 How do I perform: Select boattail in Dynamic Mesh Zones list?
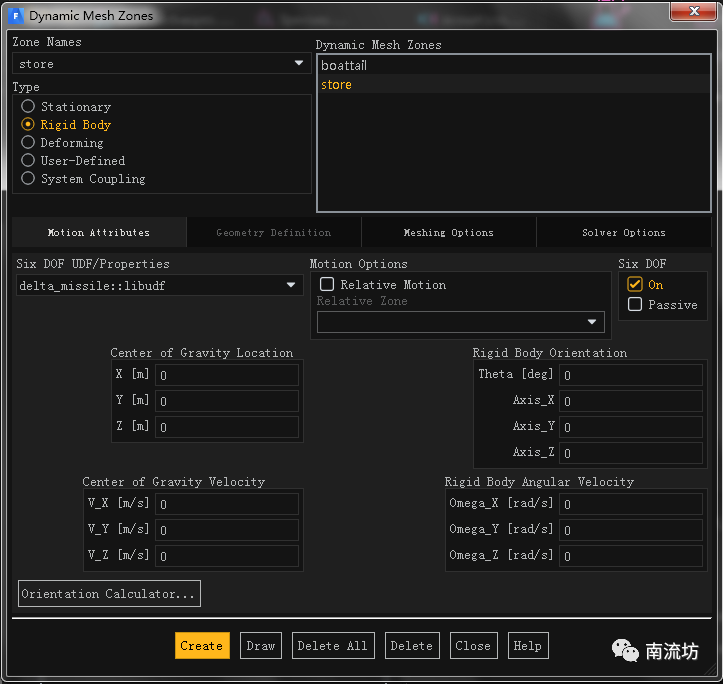coord(344,65)
